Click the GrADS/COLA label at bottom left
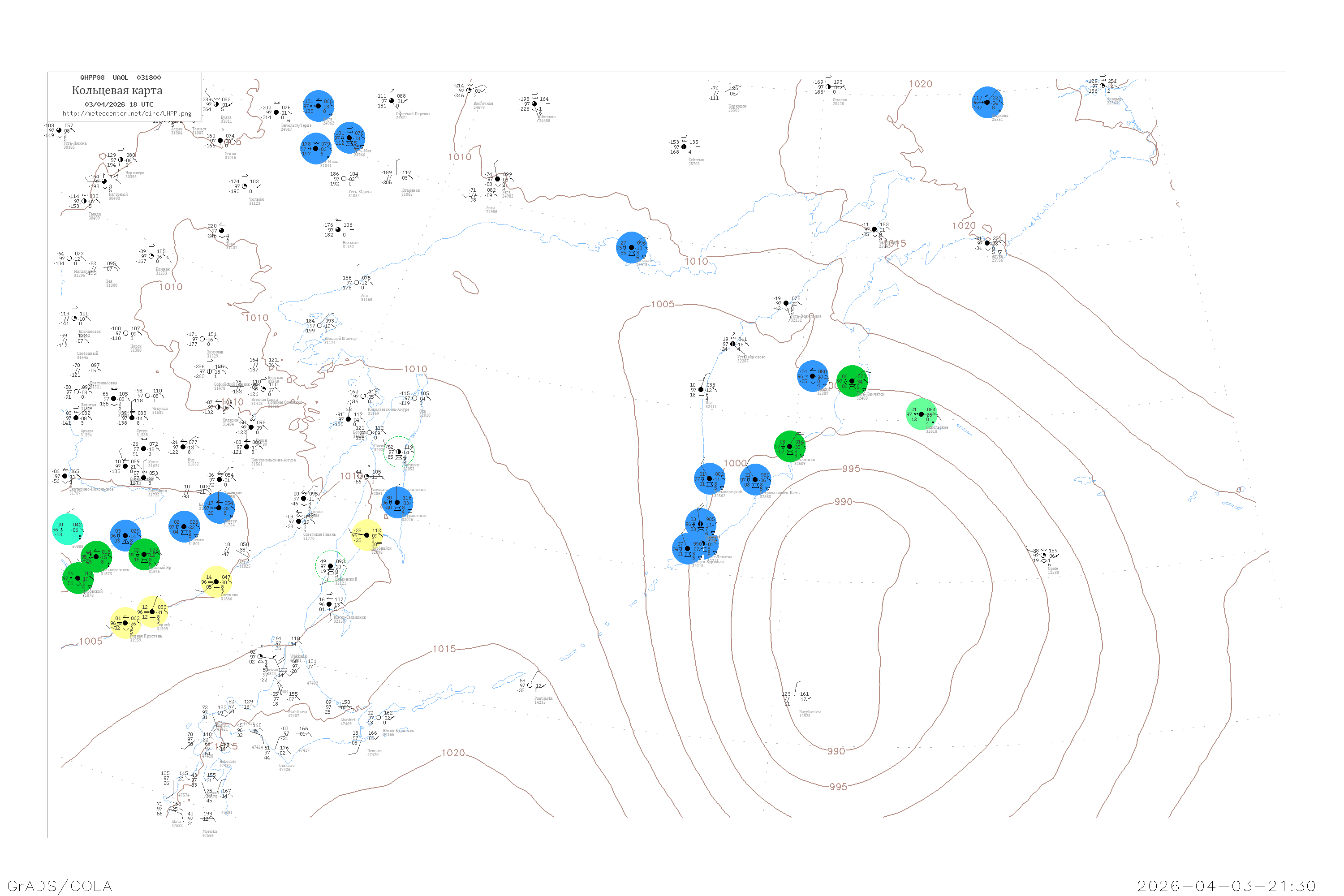The width and height of the screenshot is (1344, 896). [60, 886]
